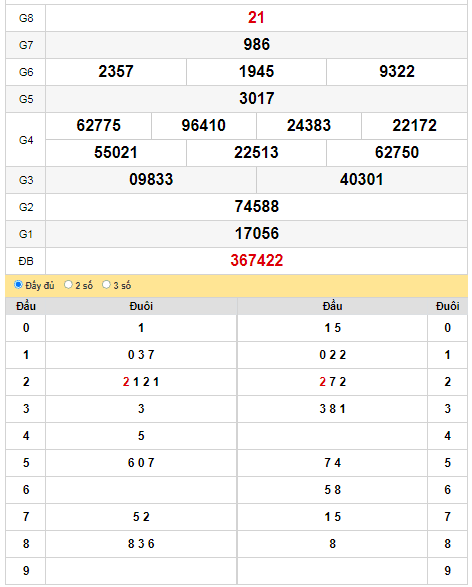Select the "2 số" radio option
472x587 pixels.
point(68,285)
